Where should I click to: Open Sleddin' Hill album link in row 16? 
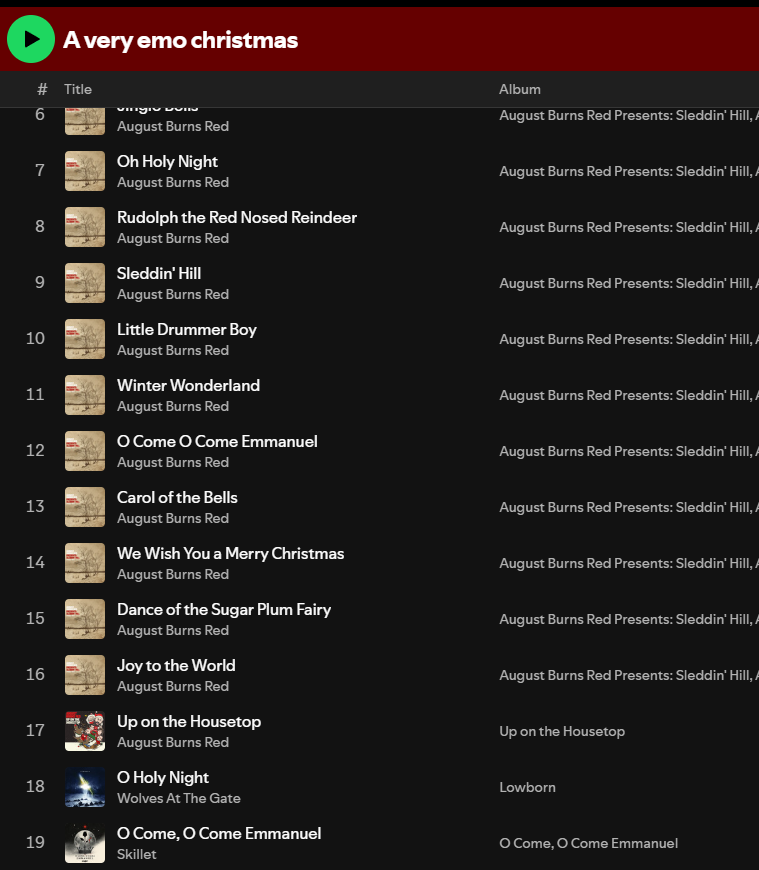629,676
